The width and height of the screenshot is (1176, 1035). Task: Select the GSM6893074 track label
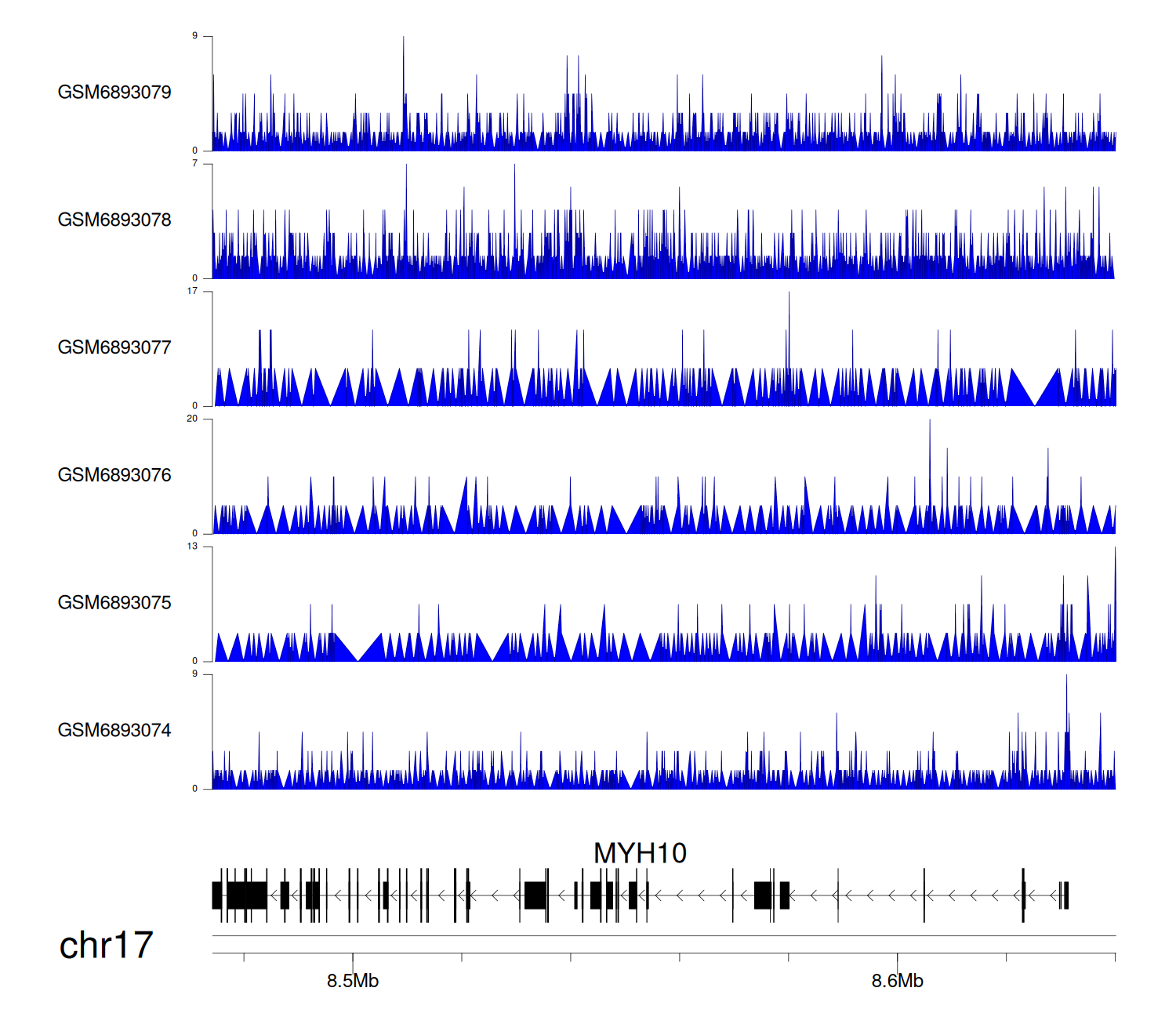(114, 731)
